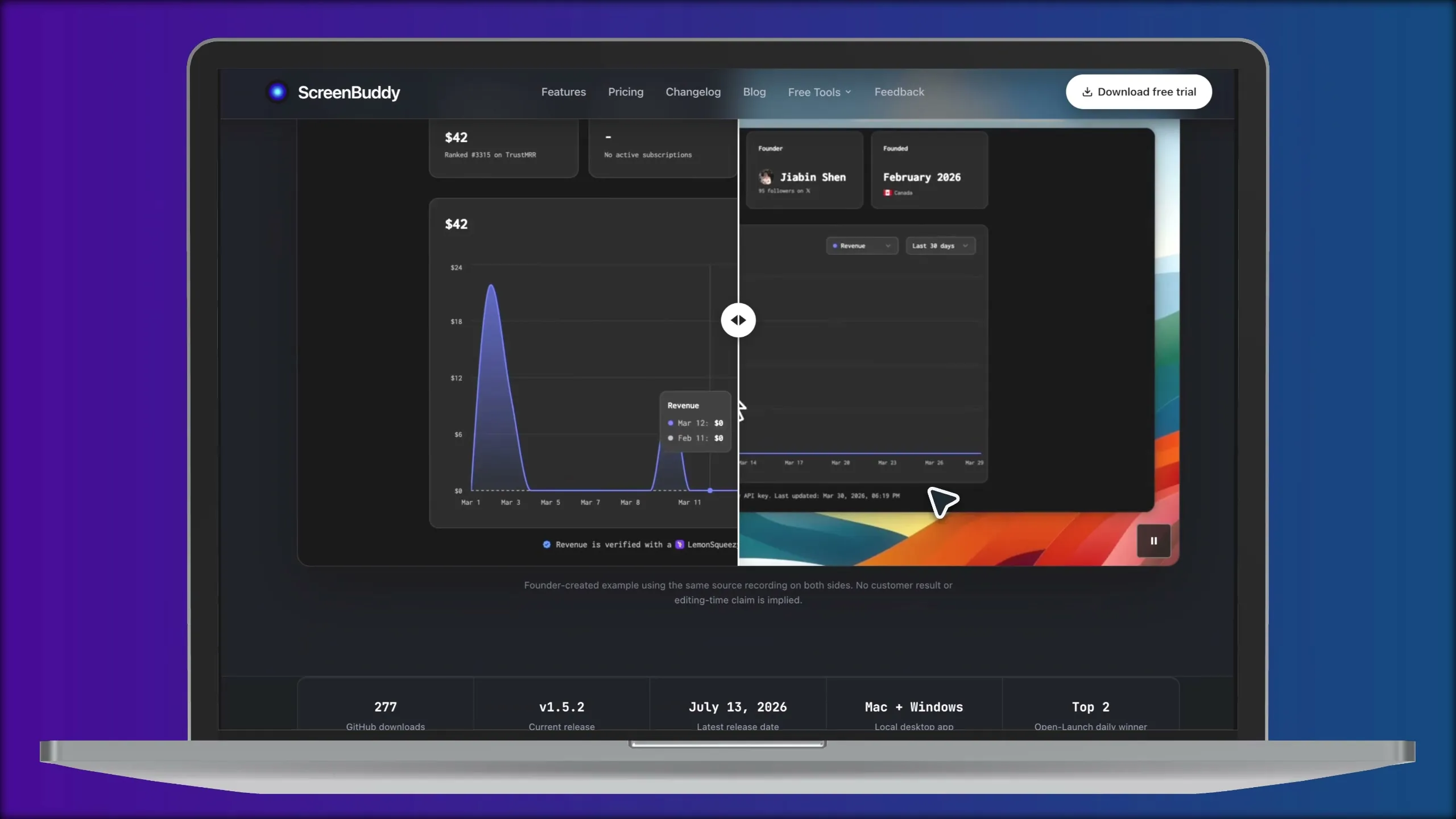Viewport: 1456px width, 819px height.
Task: Click the Mar 20 x-axis label
Action: [841, 463]
